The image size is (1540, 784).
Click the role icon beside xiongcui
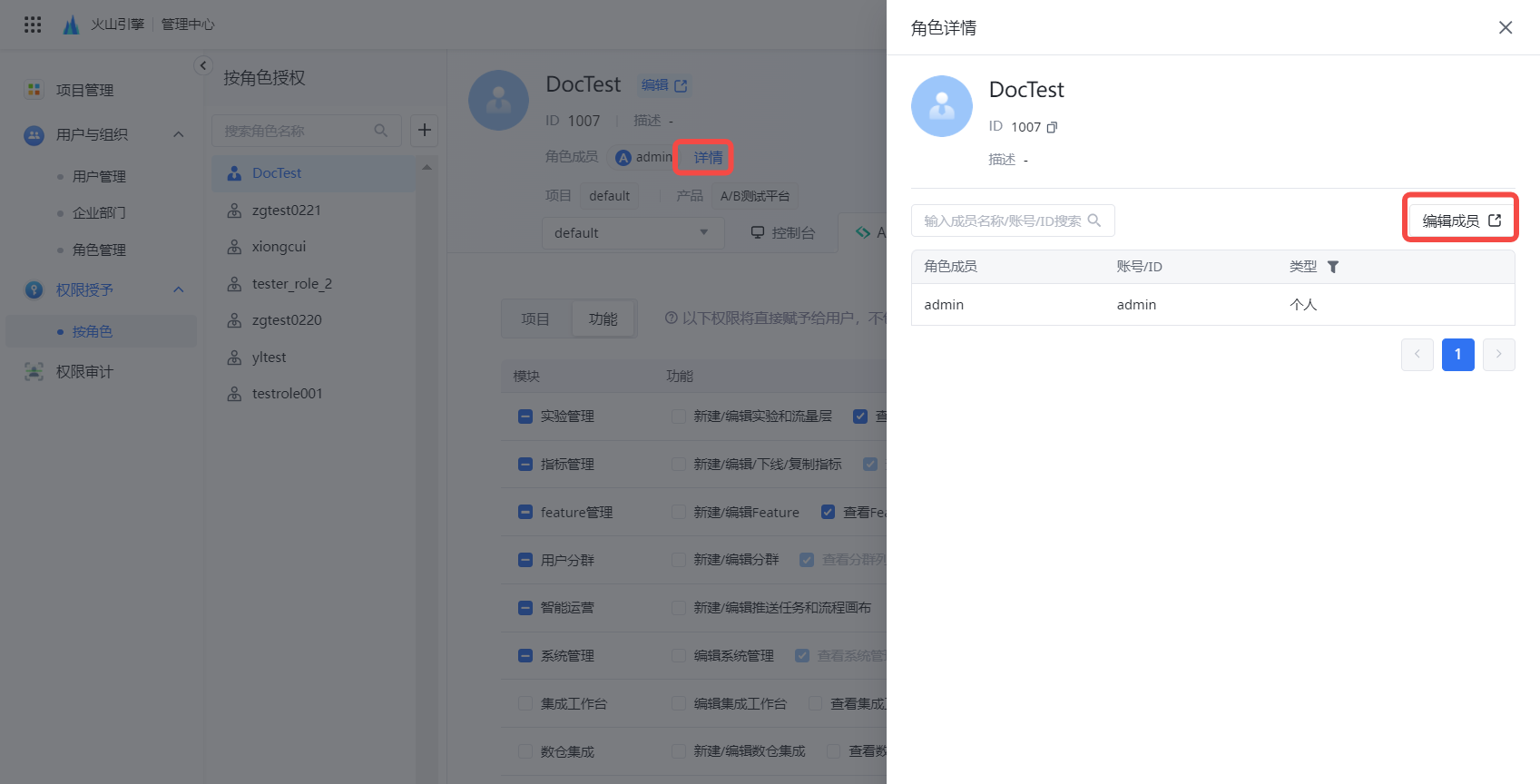[x=234, y=247]
